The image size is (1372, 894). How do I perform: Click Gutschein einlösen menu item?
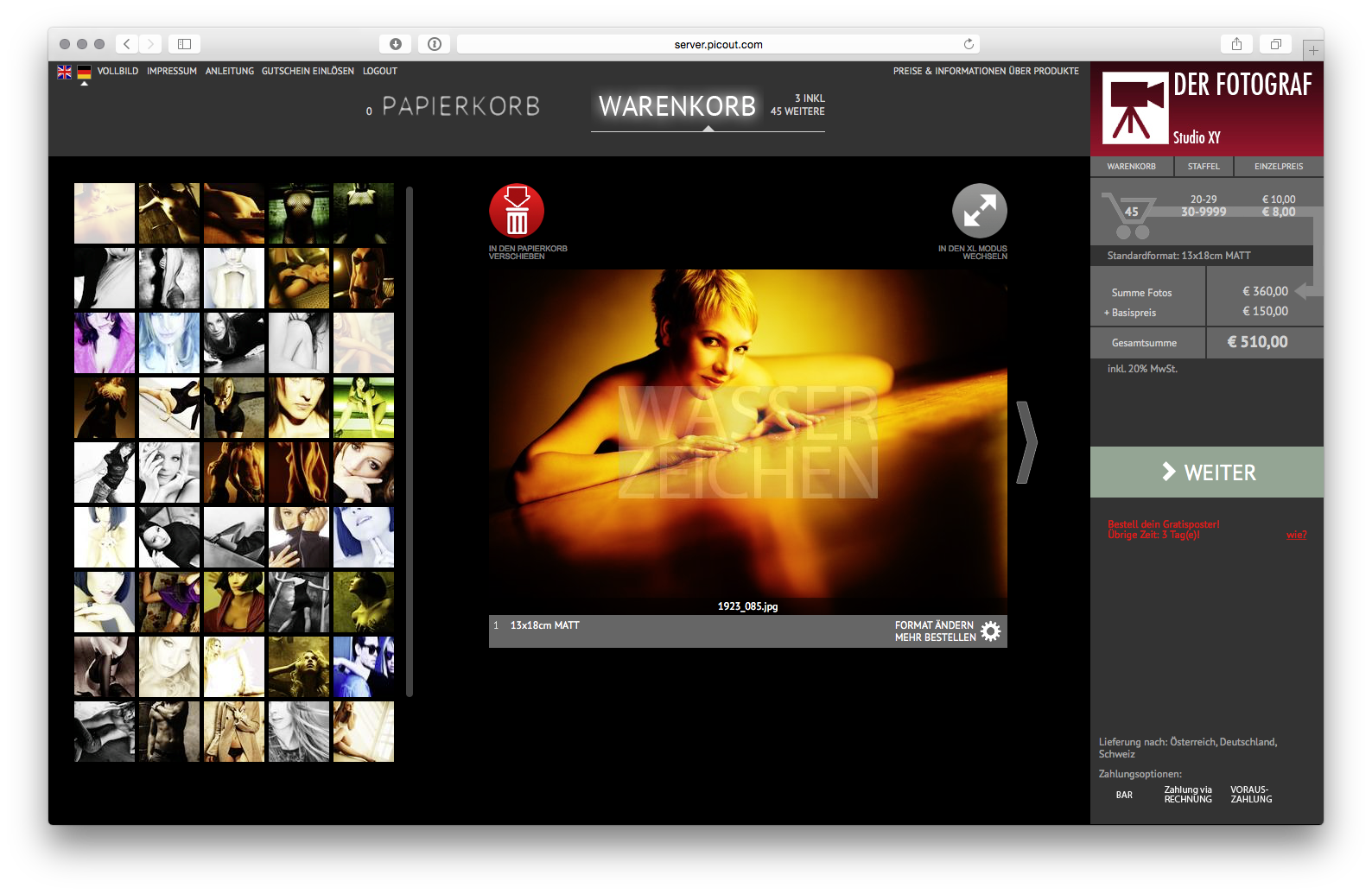click(x=308, y=72)
